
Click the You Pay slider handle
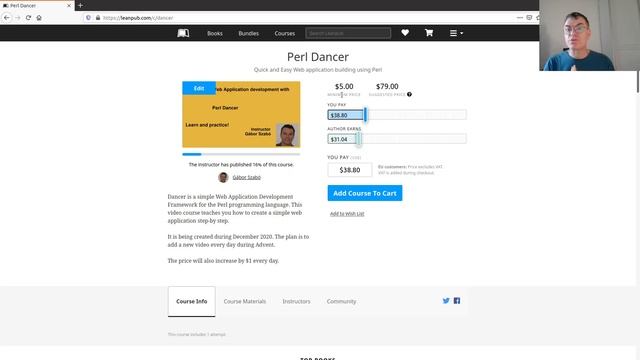pos(365,115)
